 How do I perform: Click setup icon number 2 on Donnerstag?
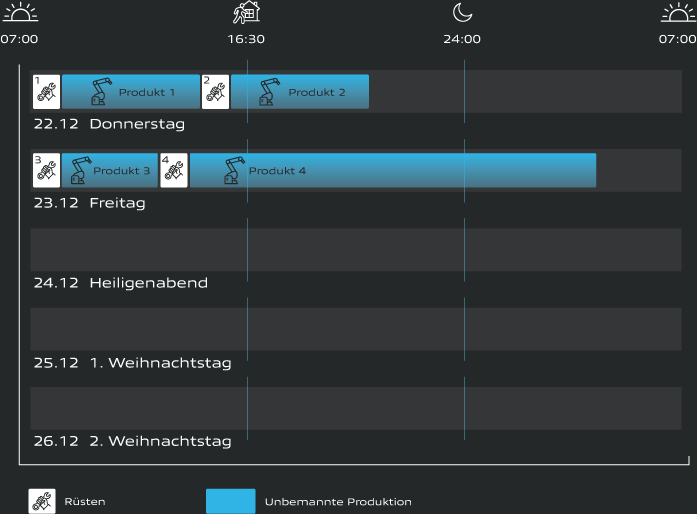click(215, 91)
